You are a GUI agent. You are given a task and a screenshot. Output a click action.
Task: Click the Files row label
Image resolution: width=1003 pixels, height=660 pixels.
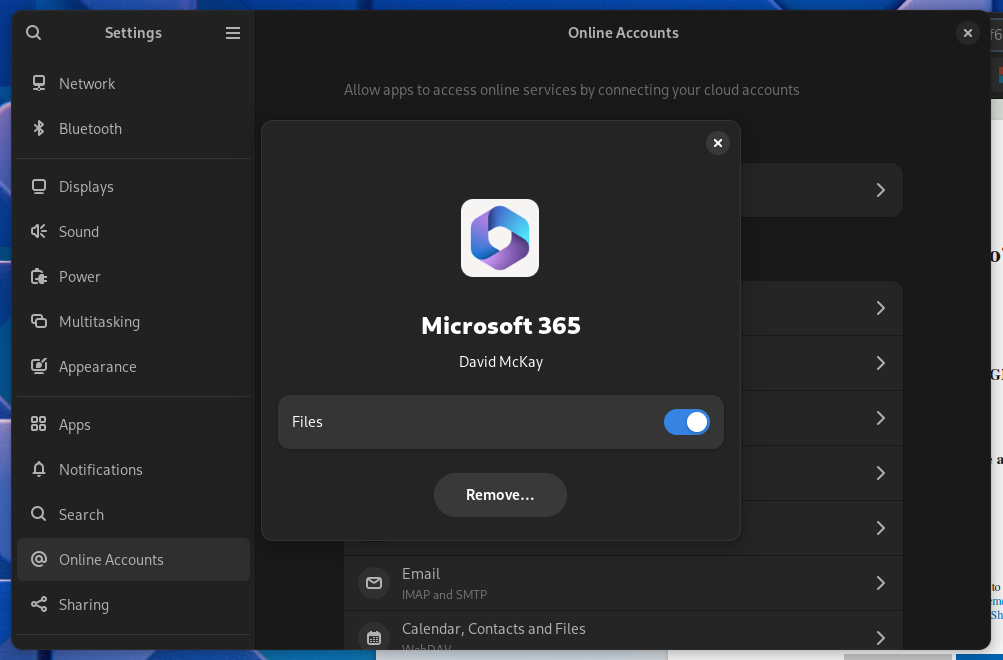[307, 422]
